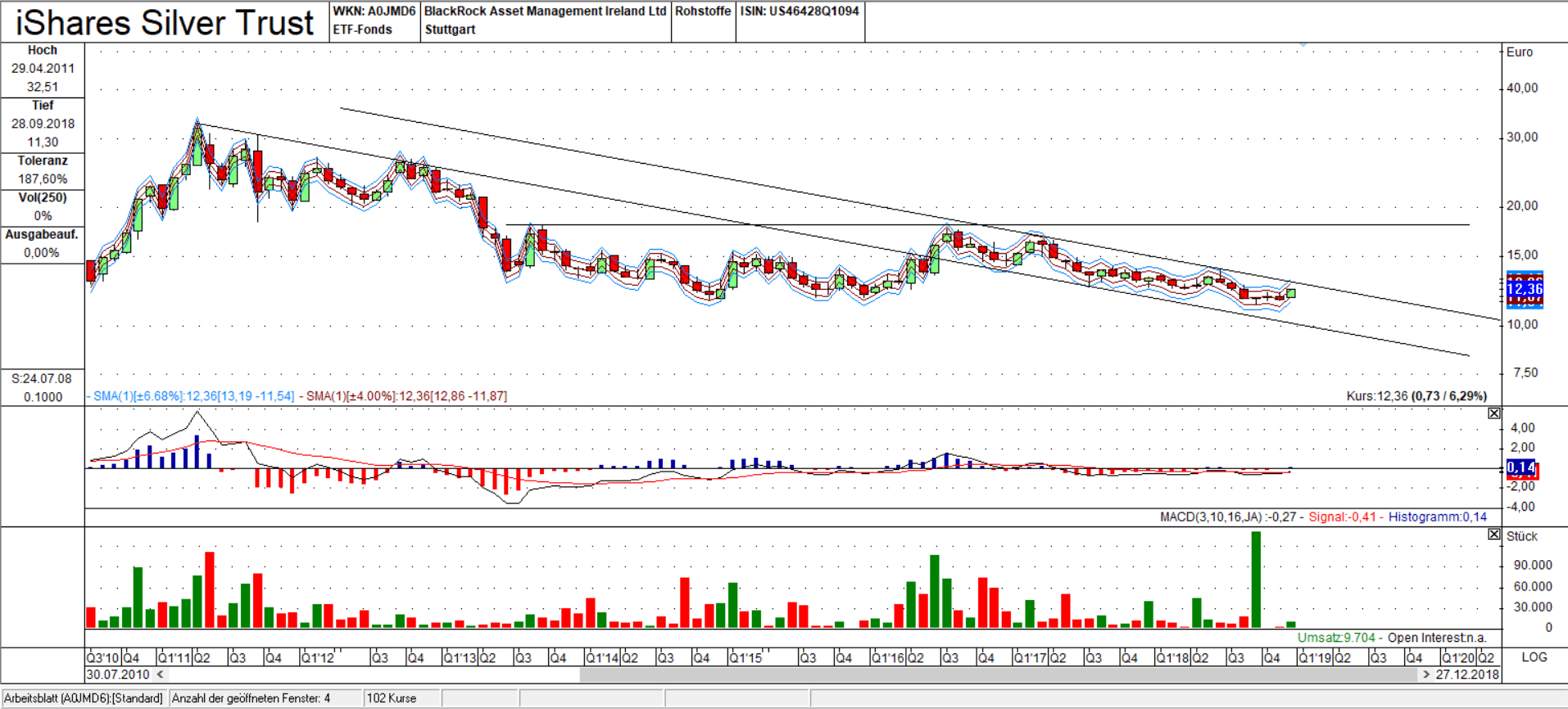Click the Q1'11 time axis label
This screenshot has width=1568, height=709.
[x=174, y=657]
